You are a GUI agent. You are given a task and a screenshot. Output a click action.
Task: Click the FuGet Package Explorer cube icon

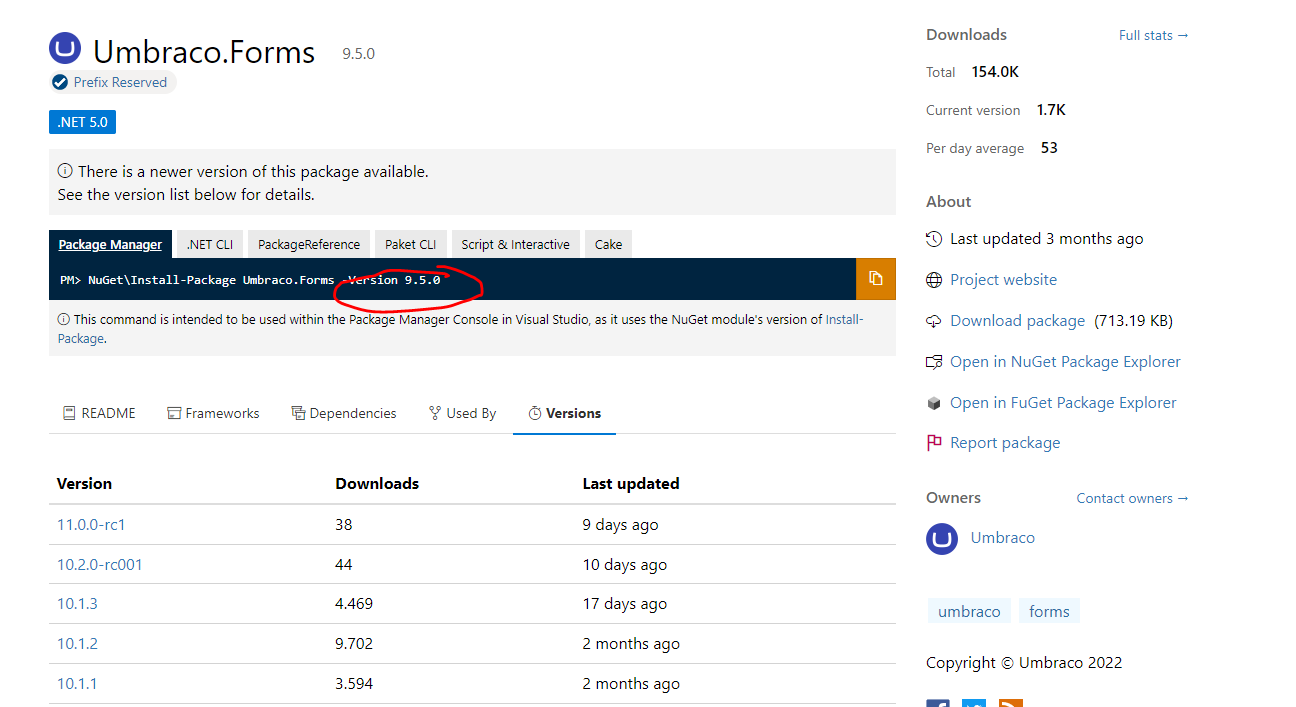[x=934, y=403]
